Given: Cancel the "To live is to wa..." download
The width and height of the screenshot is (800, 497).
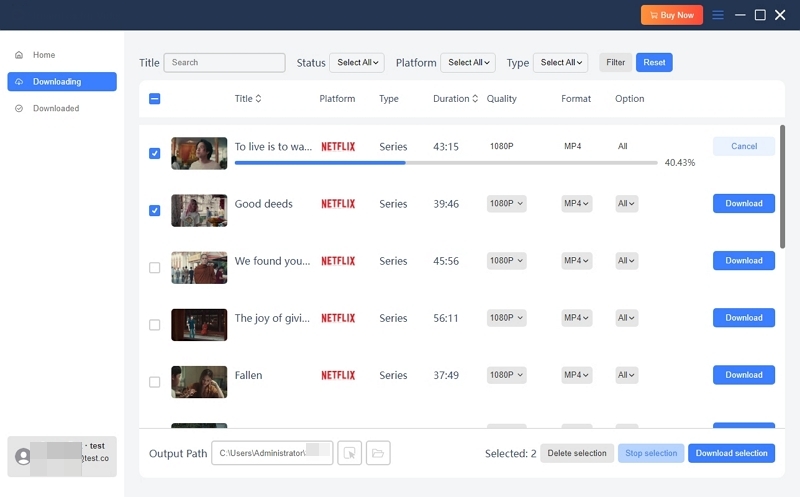Looking at the screenshot, I should (x=743, y=146).
